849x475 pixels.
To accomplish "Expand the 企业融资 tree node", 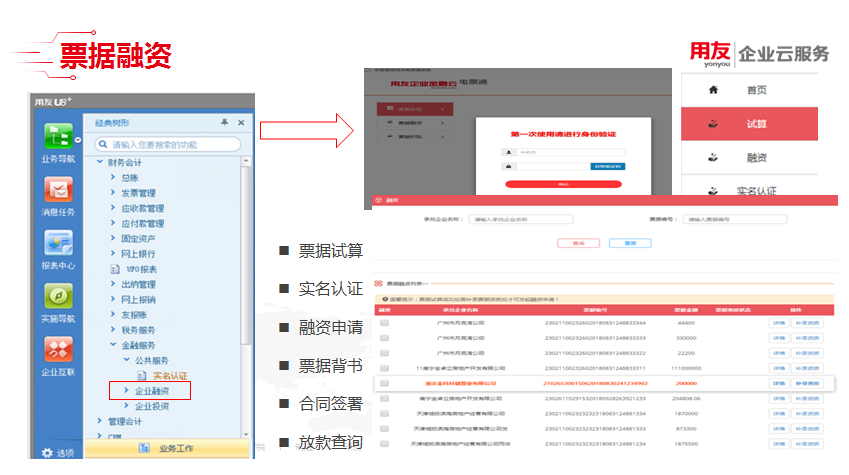I will tap(126, 390).
